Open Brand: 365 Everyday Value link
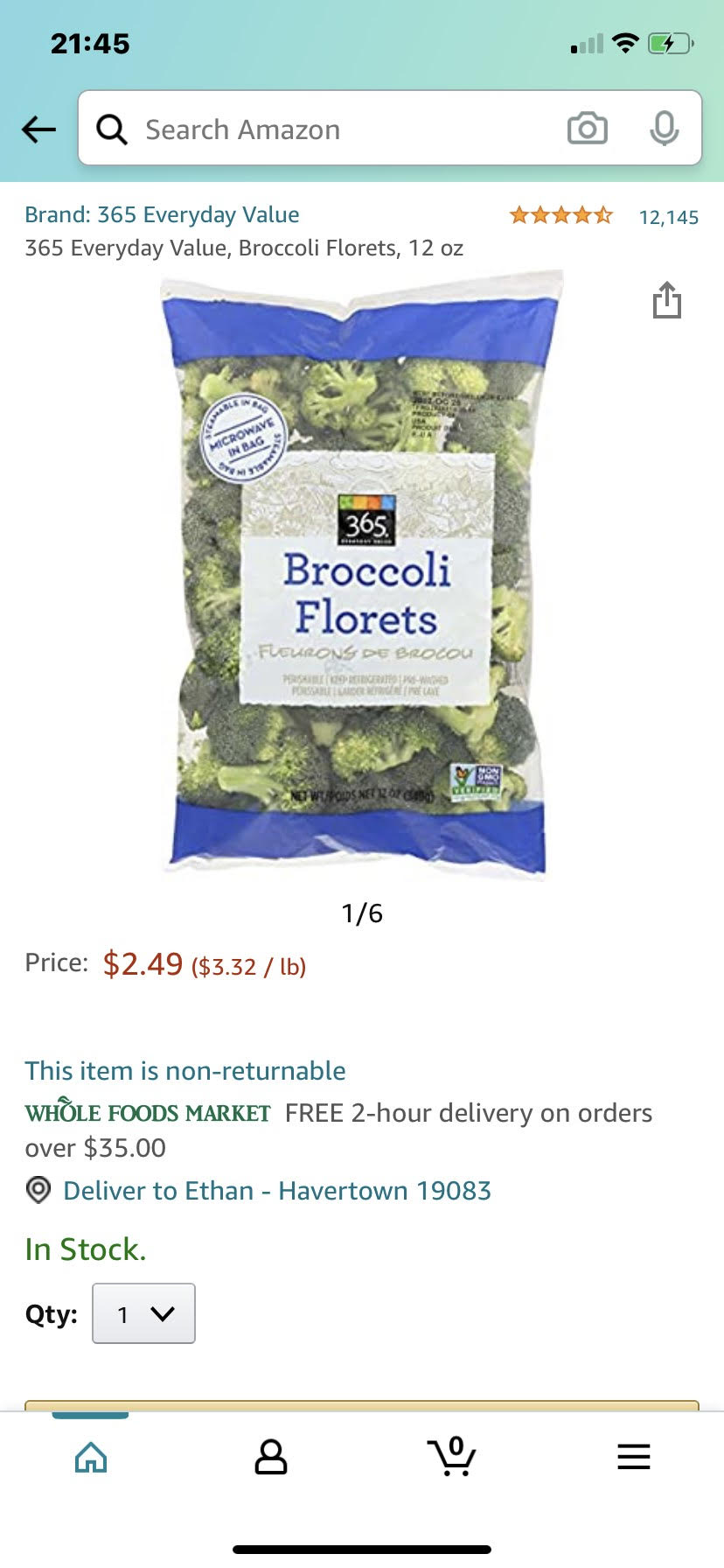This screenshot has height=1568, width=724. [x=162, y=214]
